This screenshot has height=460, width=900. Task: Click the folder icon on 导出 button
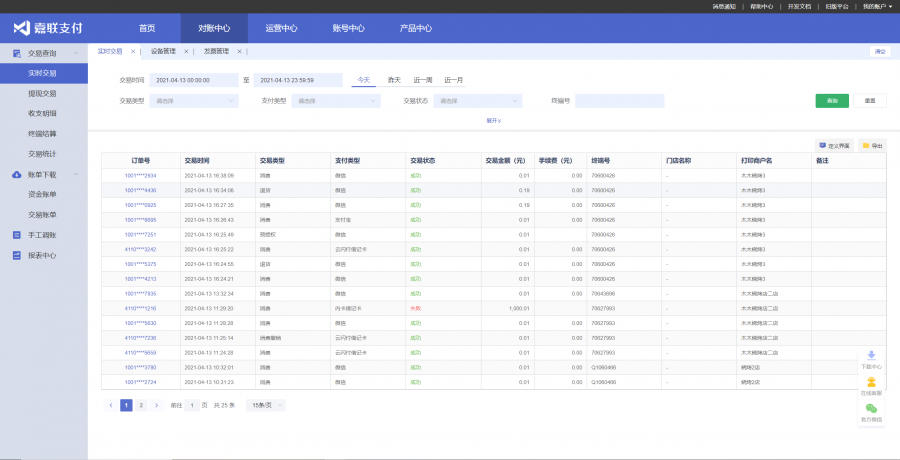(866, 146)
